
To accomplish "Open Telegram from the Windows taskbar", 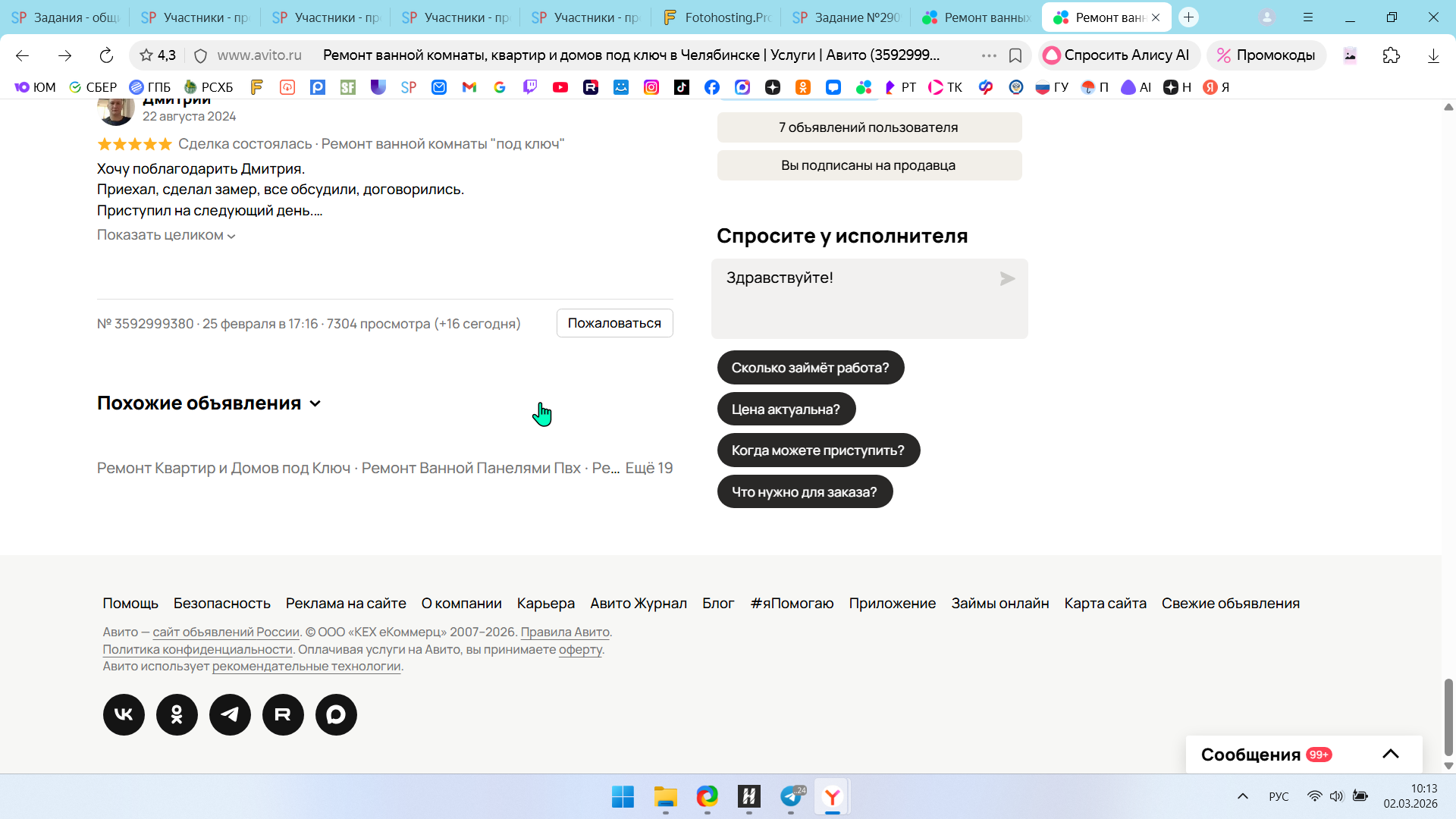I will pos(791,796).
